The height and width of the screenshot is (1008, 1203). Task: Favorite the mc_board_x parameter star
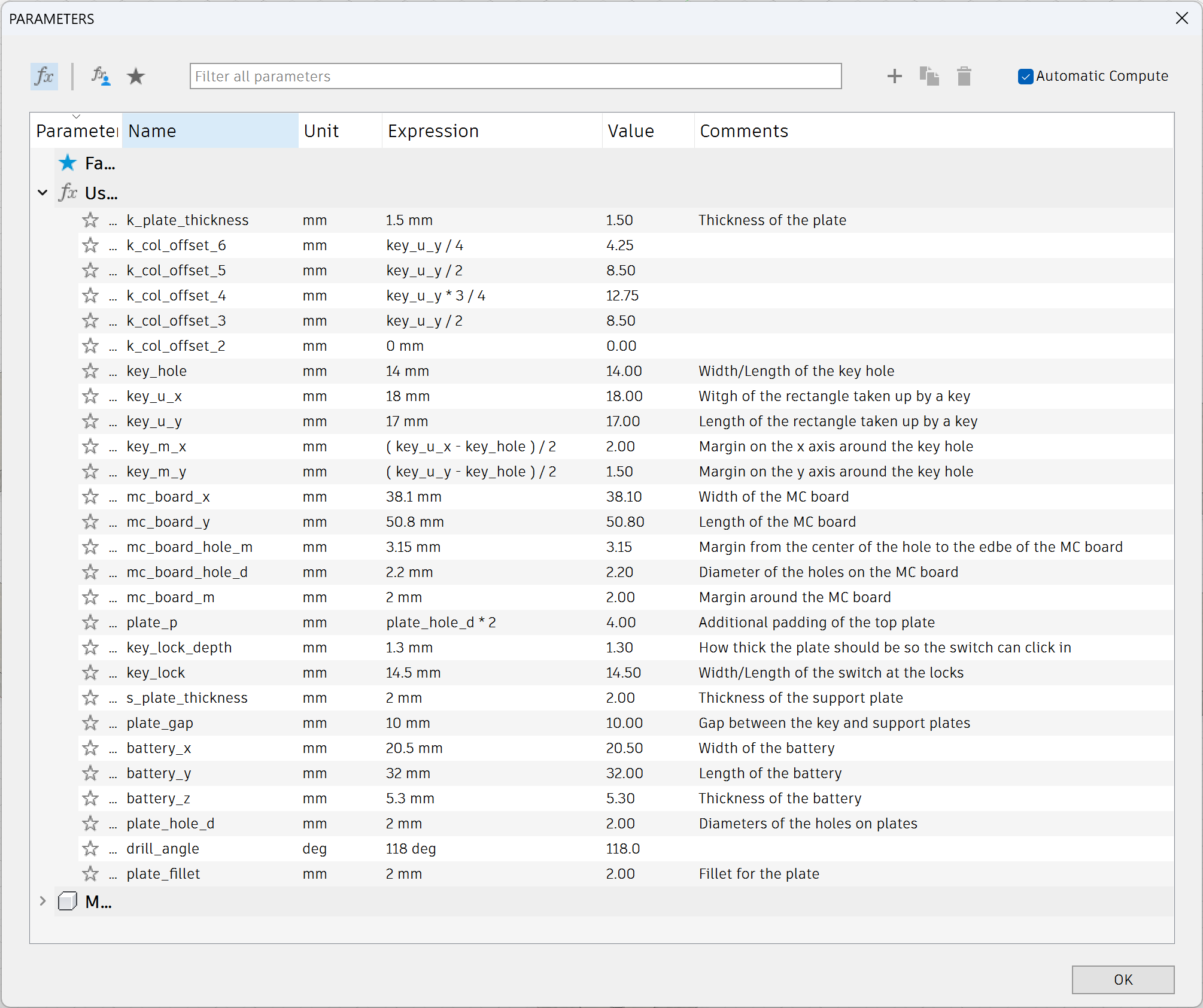[90, 497]
